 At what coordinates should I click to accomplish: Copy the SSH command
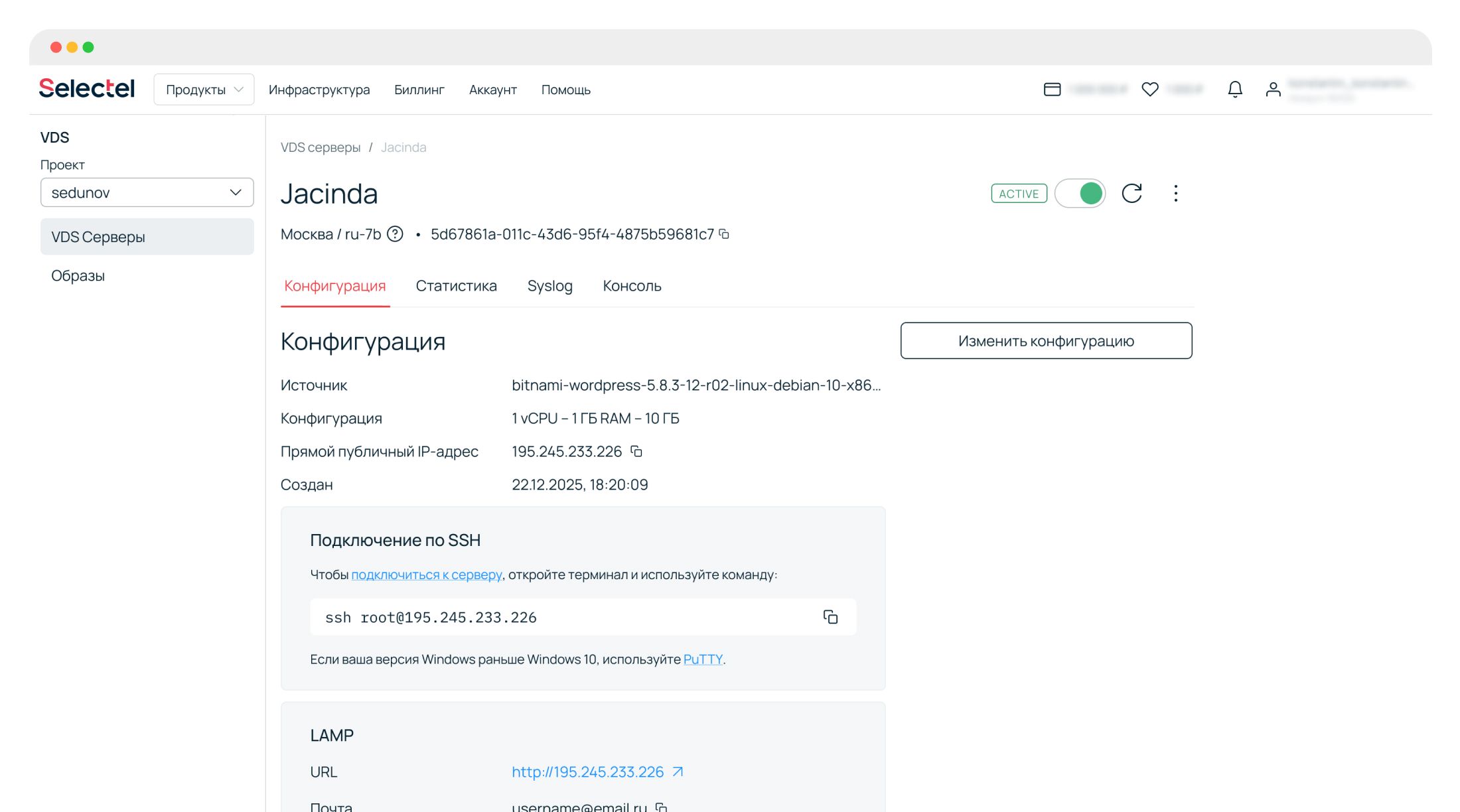point(830,617)
